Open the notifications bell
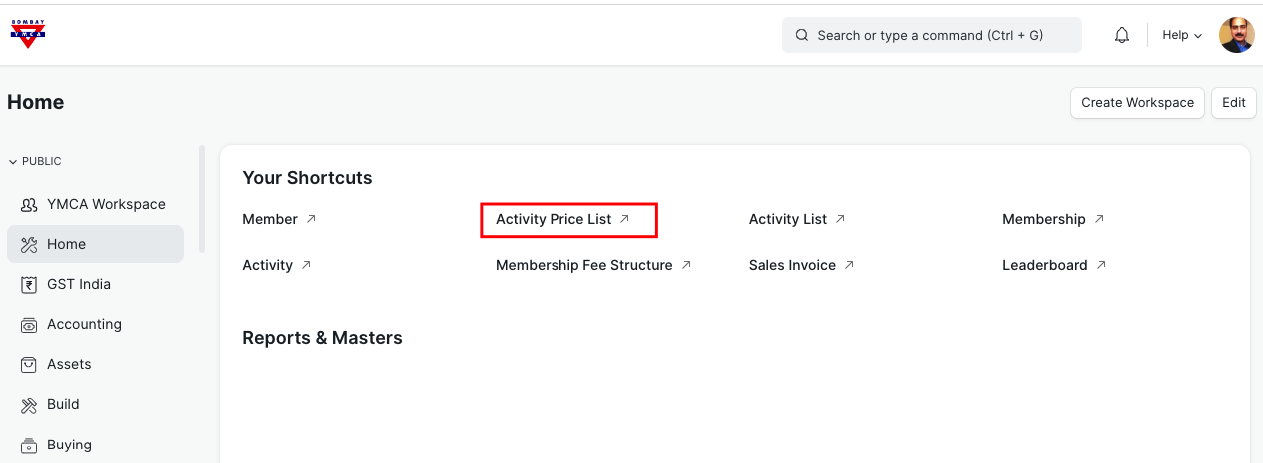Screen dimensions: 1263x463 (x=1122, y=35)
